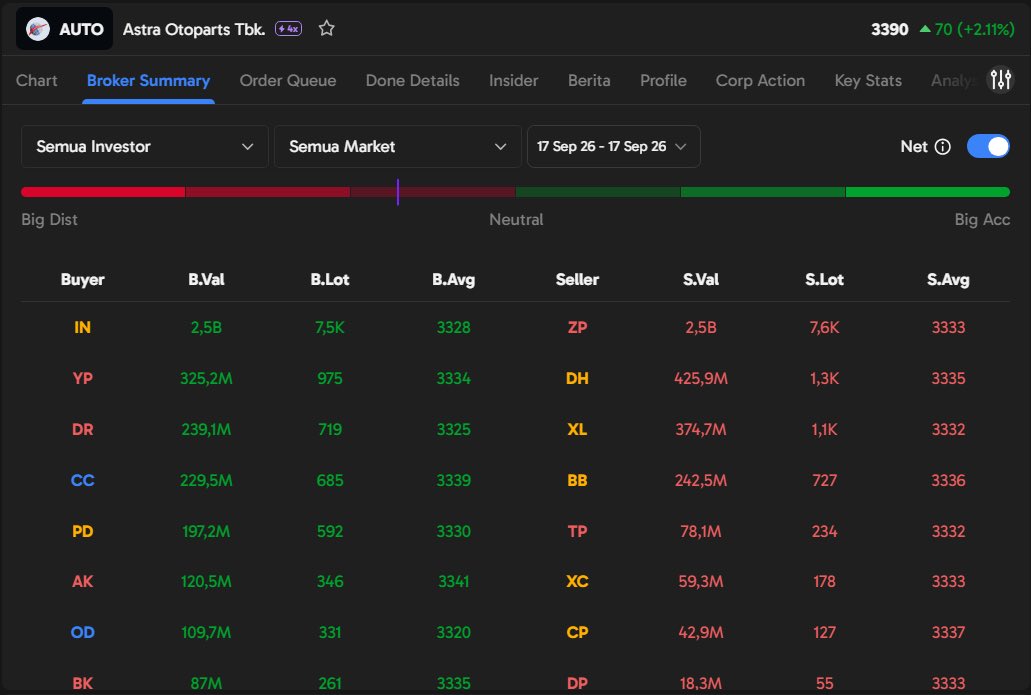
Task: Sort by the Buyer column header
Action: click(83, 279)
